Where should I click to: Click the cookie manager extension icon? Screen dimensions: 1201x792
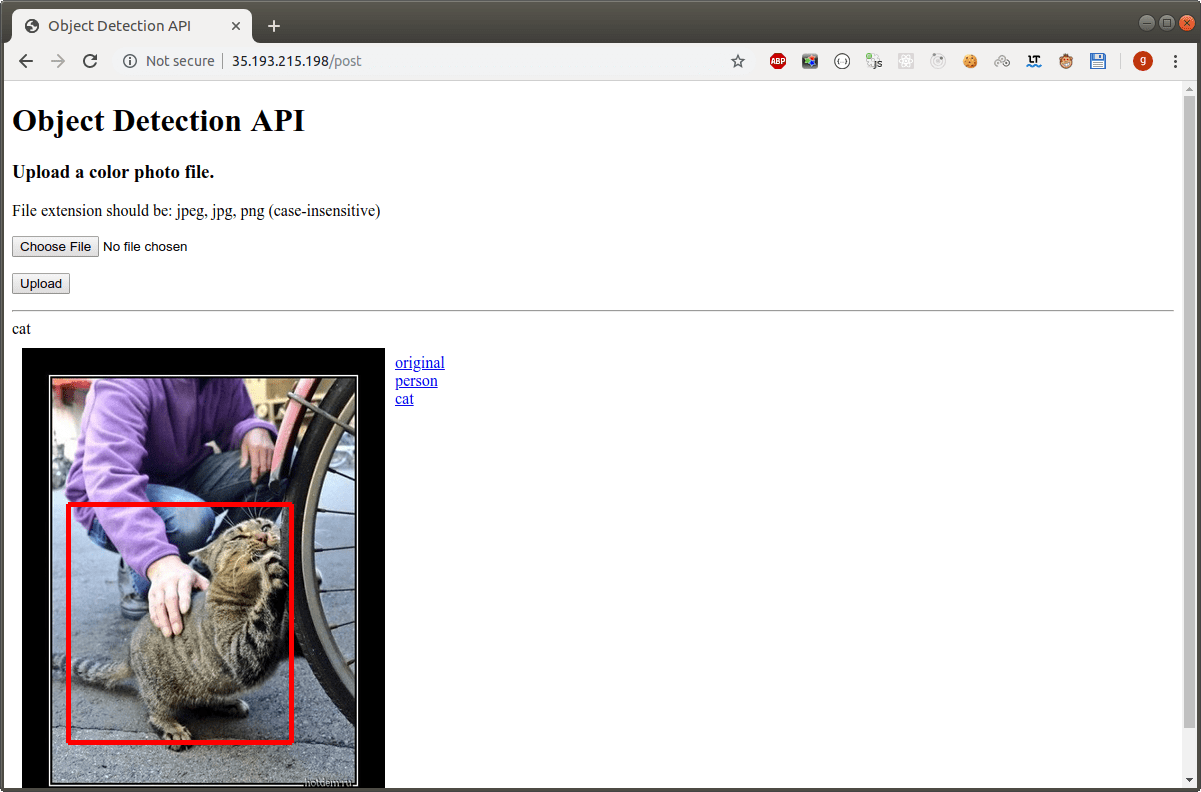(970, 61)
